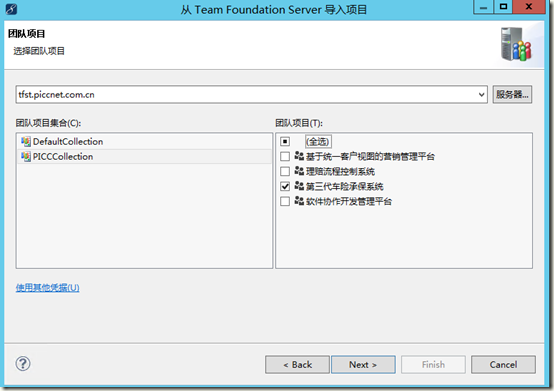This screenshot has height=391, width=554.
Task: Toggle the 全选 select-all checkbox
Action: (285, 141)
